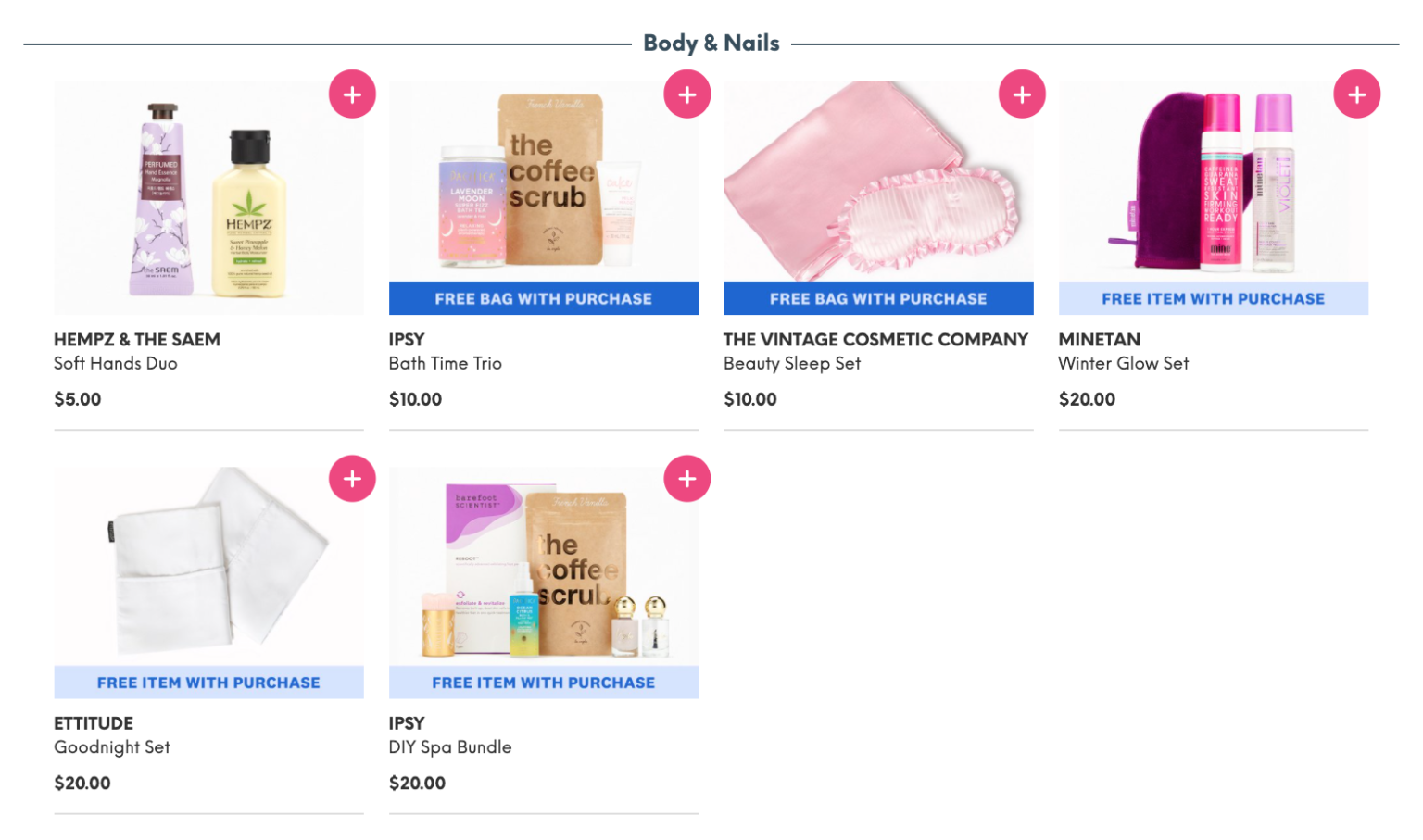Screen dimensions: 1423x840
Task: Add the $5.00 Hempz duo via plus button
Action: (x=352, y=94)
